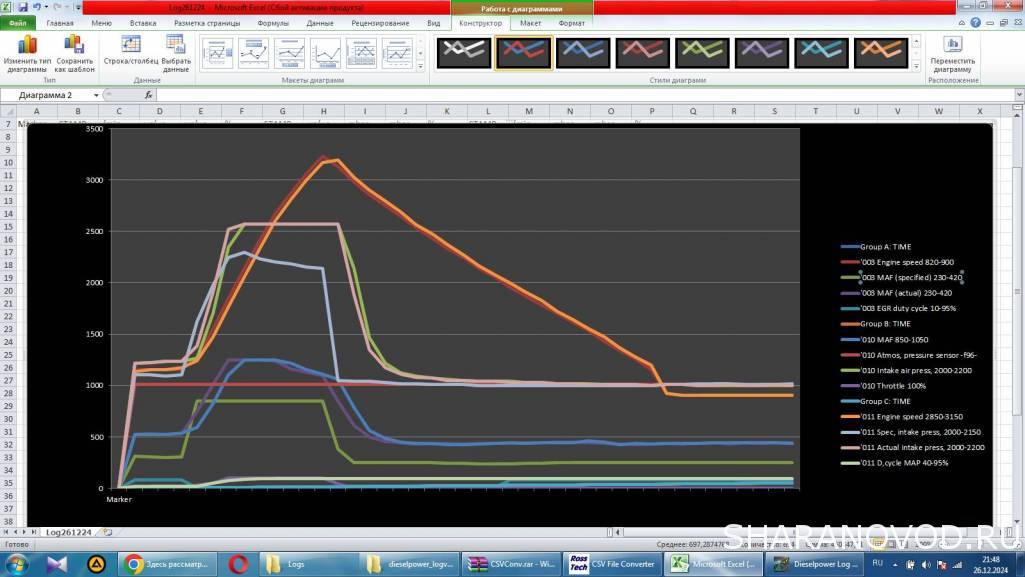Viewport: 1025px width, 577px height.
Task: Click the insert function fx icon
Action: pos(149,95)
